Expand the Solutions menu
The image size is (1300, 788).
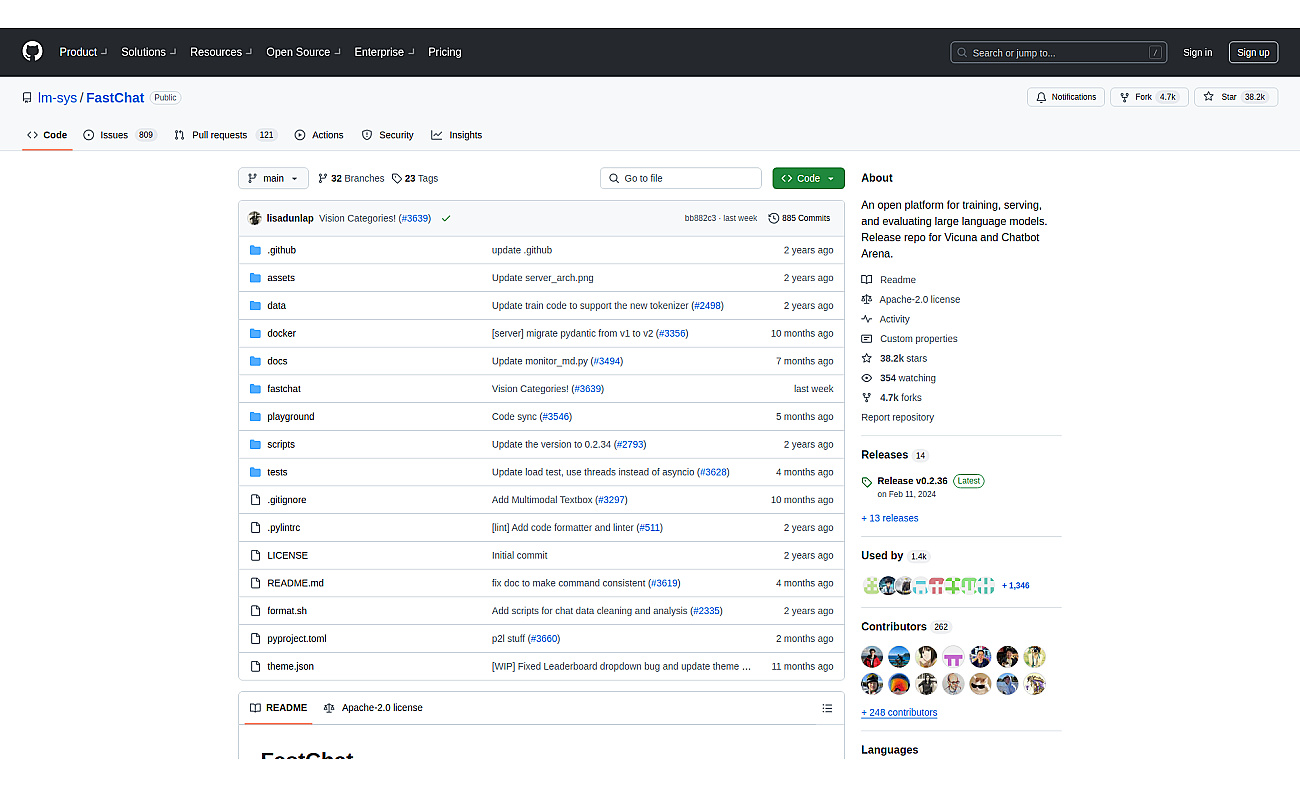[x=148, y=52]
